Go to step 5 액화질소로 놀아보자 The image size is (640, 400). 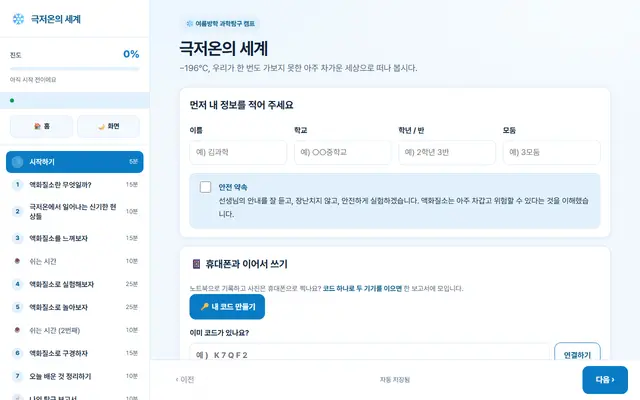(75, 307)
